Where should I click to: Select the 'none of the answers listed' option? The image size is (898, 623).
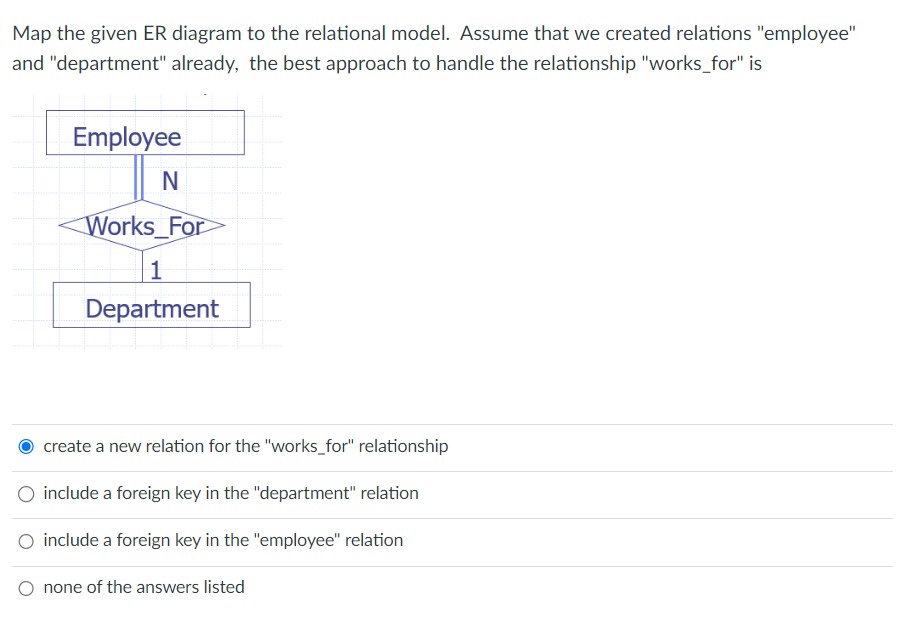click(26, 587)
